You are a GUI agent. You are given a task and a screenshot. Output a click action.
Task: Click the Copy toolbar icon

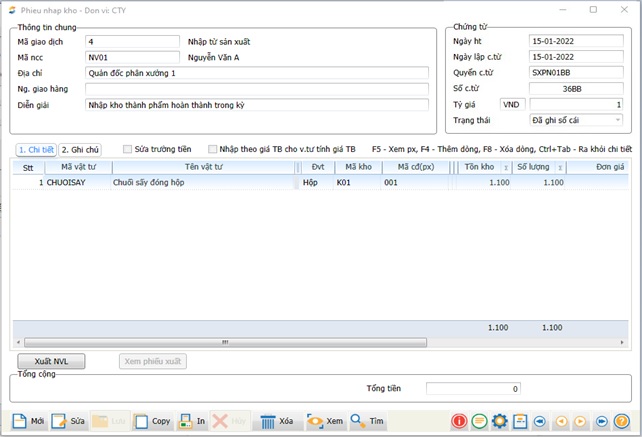pyautogui.click(x=142, y=421)
